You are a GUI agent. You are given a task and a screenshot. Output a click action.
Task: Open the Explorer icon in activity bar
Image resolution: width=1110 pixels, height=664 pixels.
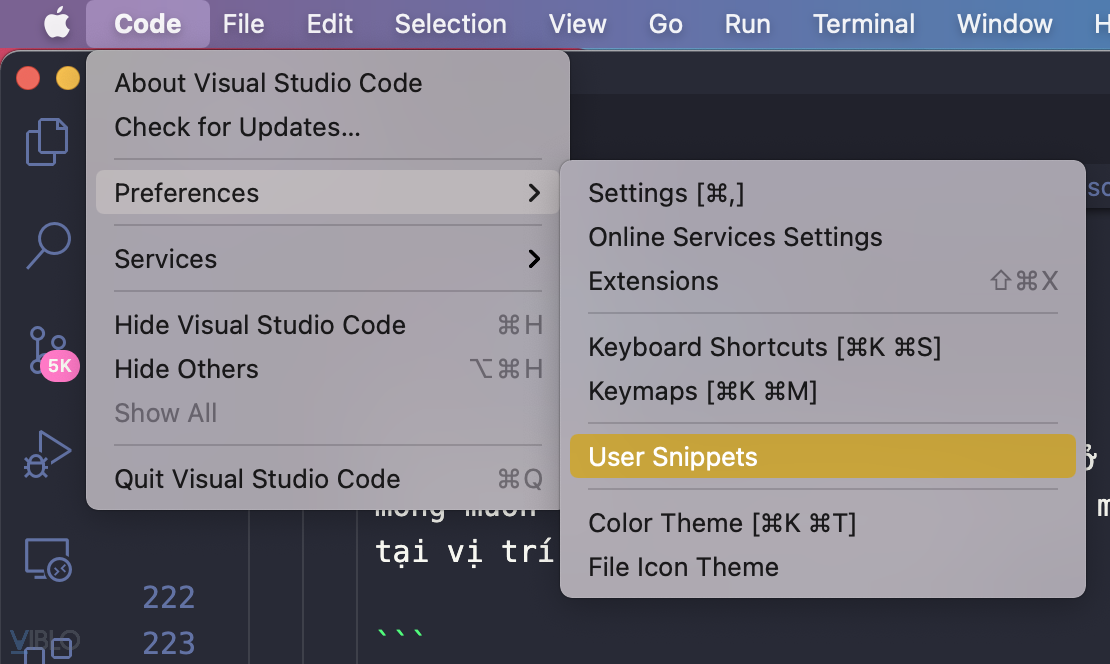pyautogui.click(x=46, y=141)
